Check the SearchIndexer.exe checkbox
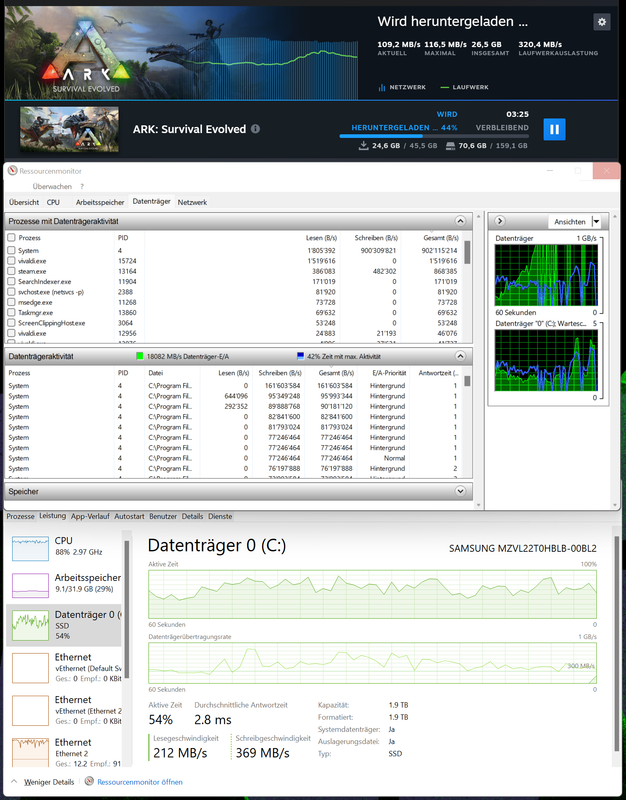 (x=11, y=281)
